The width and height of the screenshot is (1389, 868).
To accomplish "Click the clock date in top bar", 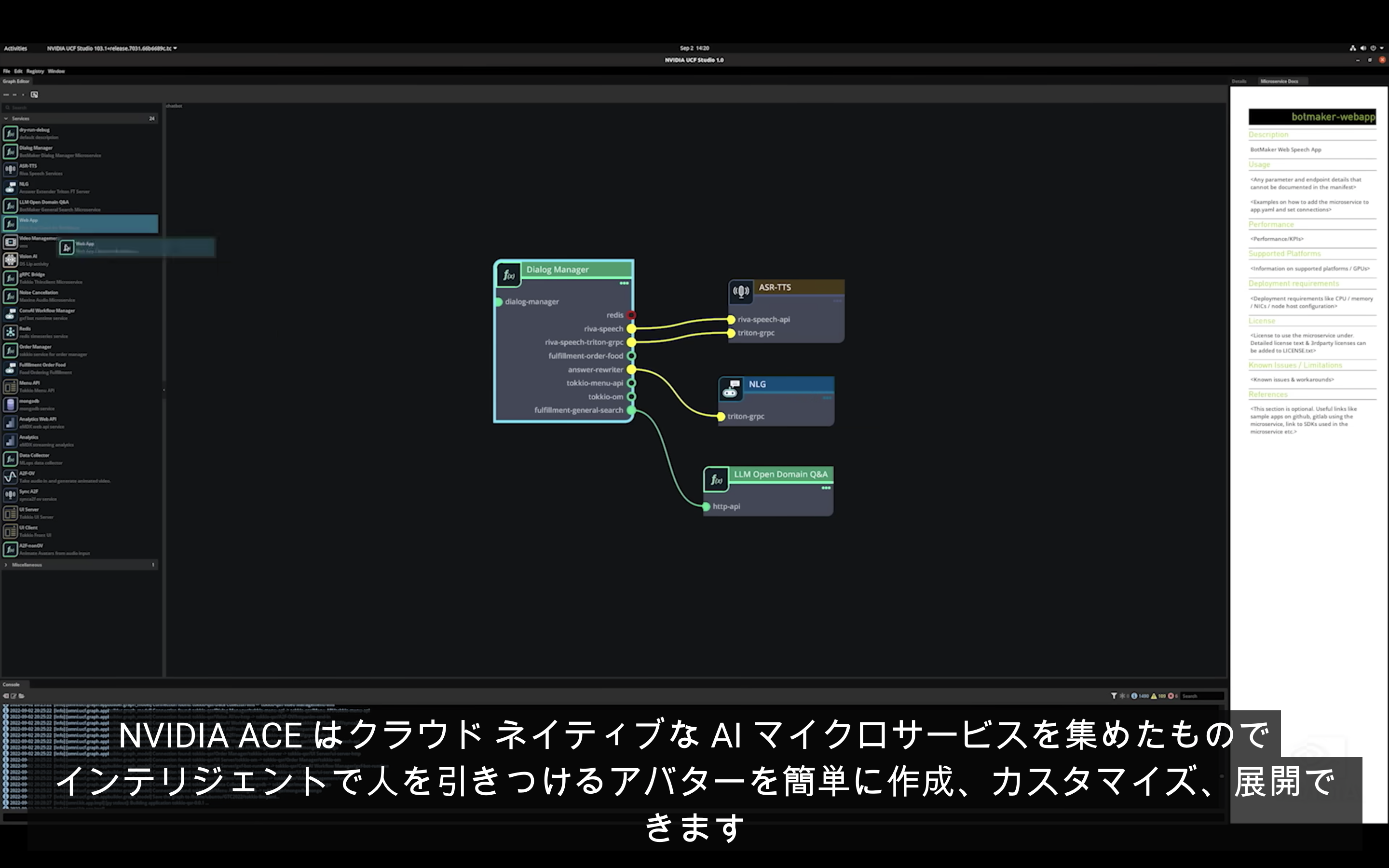I will pyautogui.click(x=694, y=48).
